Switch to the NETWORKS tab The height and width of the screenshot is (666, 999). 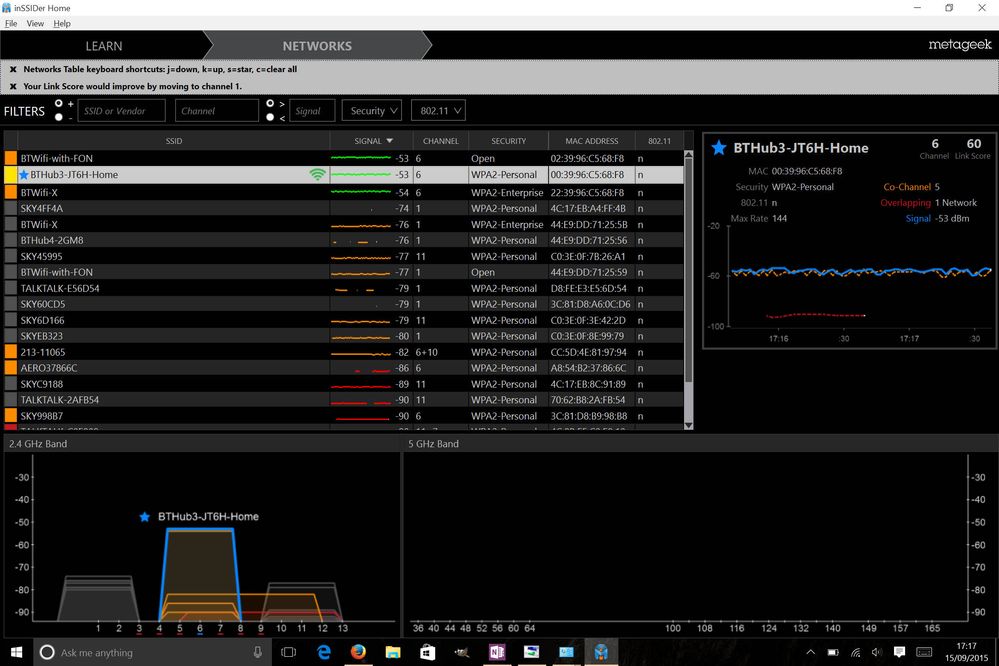[317, 46]
